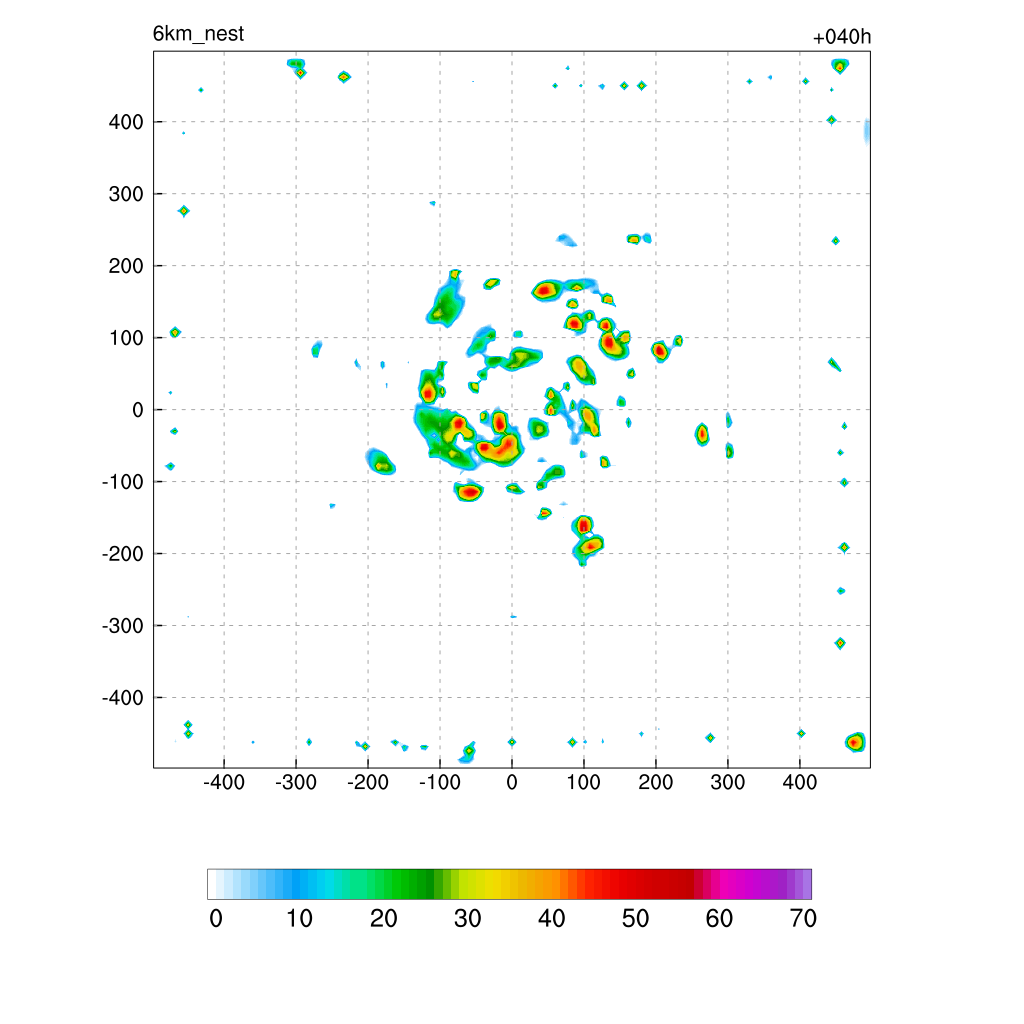
Task: Click the horizontal axis tick label "-200"
Action: tap(368, 782)
